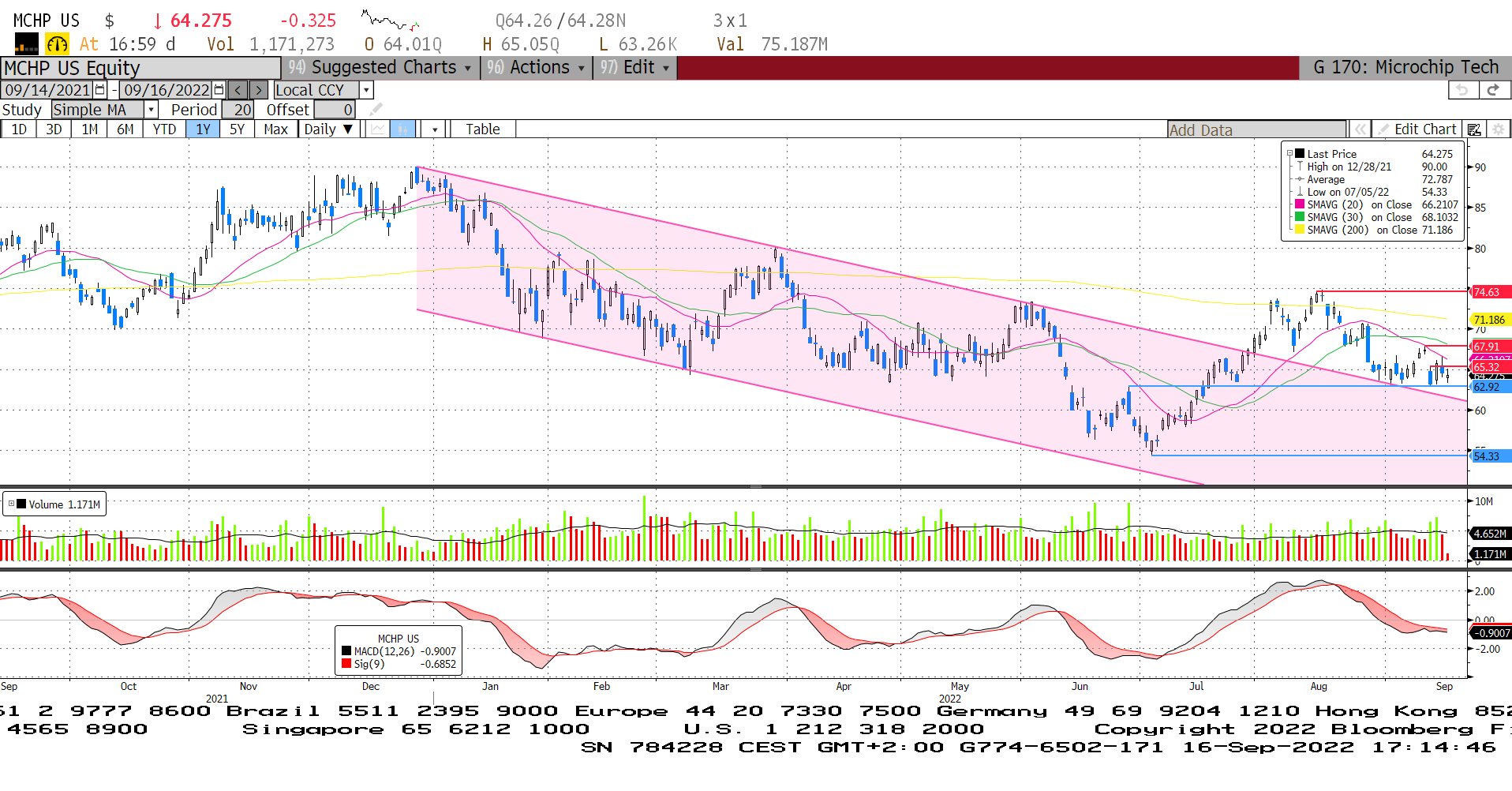This screenshot has height=791, width=1512.
Task: Select the Max range toggle
Action: [275, 129]
